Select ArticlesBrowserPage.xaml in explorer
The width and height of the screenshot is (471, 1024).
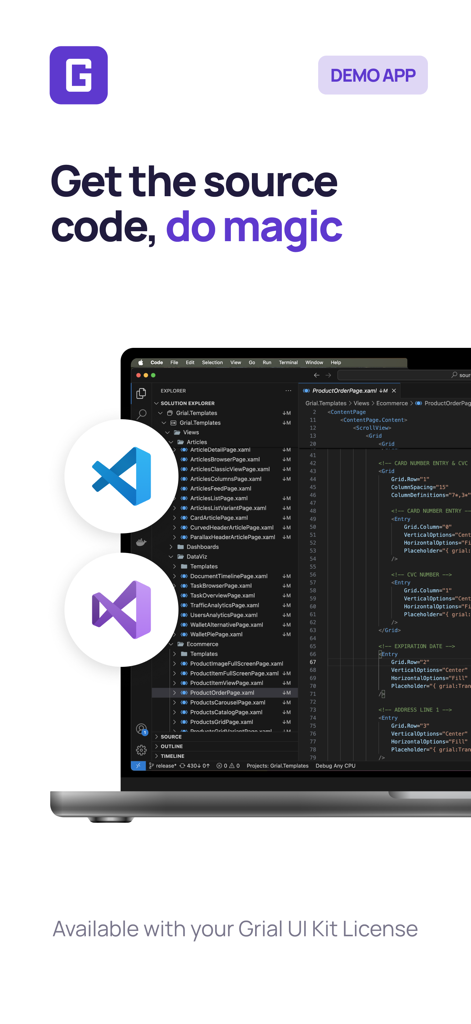pyautogui.click(x=225, y=459)
